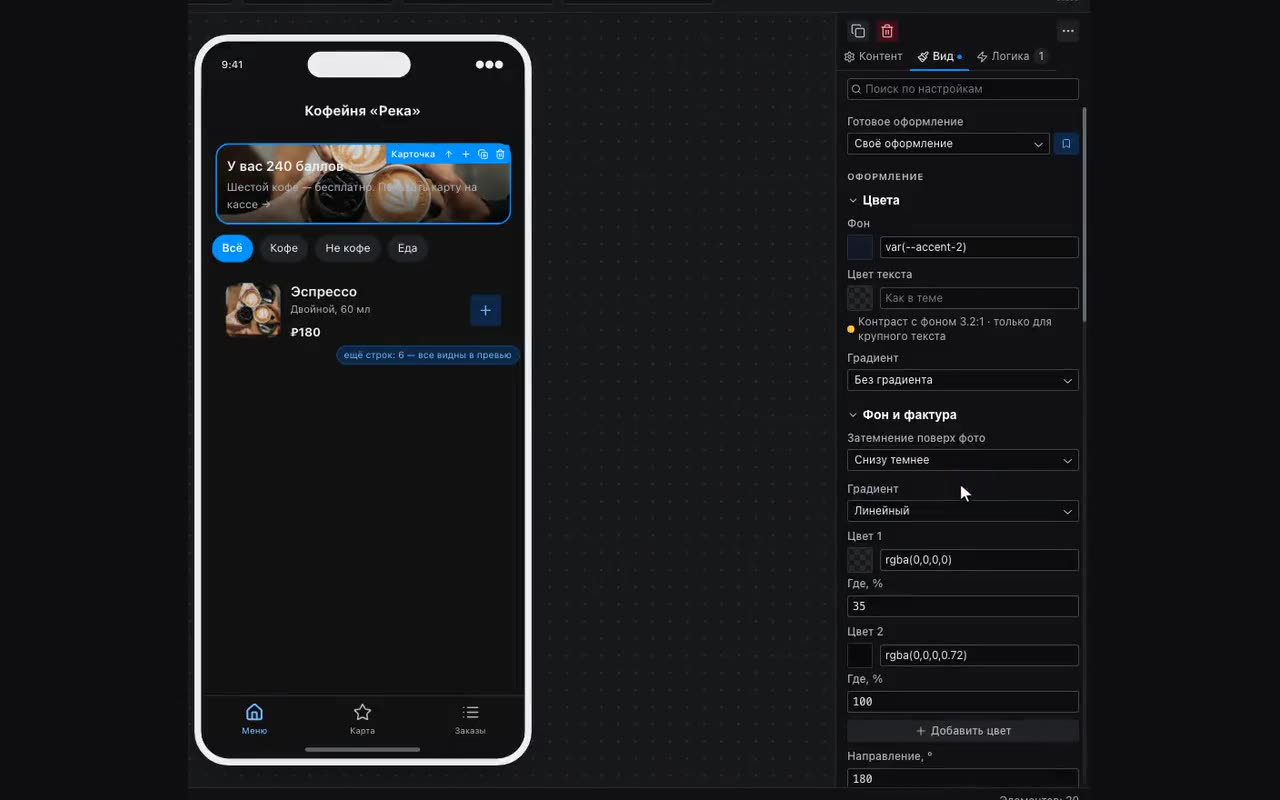Click the Эспрессо product thumbnail
This screenshot has width=1280, height=800.
253,310
